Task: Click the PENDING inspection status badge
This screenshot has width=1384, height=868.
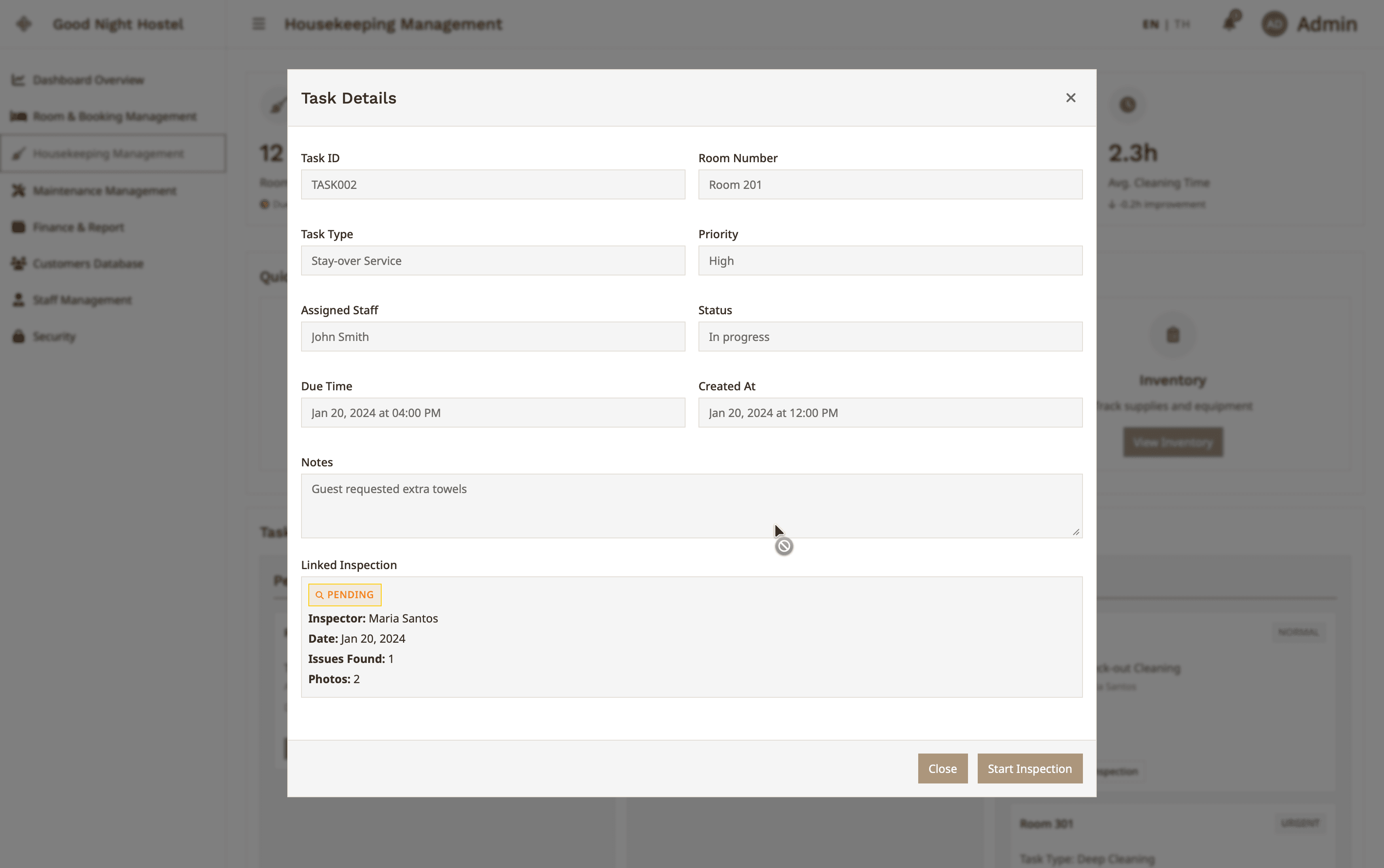Action: [x=344, y=595]
